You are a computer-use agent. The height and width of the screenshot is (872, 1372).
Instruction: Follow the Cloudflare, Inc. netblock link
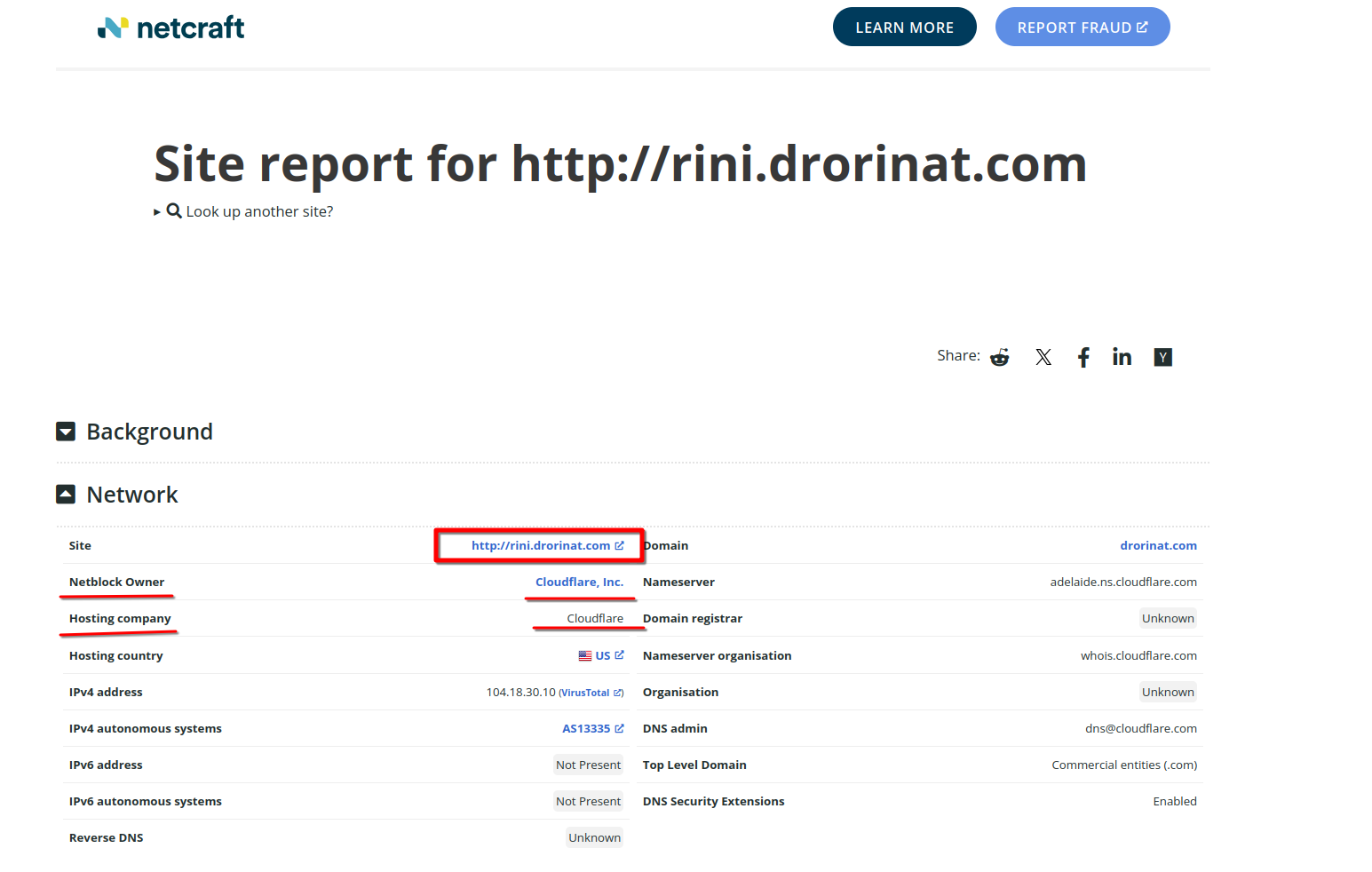[x=579, y=582]
